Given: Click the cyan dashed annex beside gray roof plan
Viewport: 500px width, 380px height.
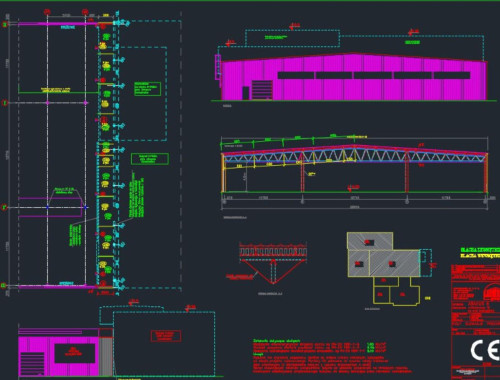Looking at the screenshot, I should [426, 262].
